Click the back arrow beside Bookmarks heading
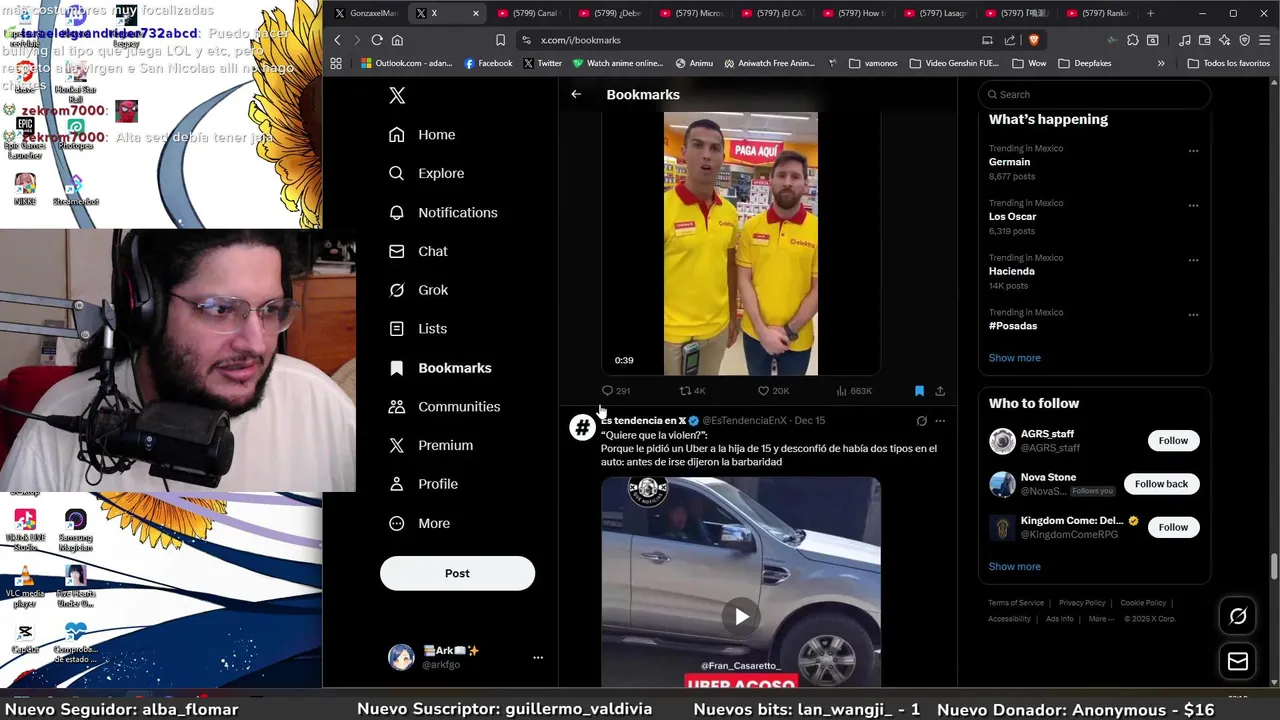The width and height of the screenshot is (1280, 720). [x=576, y=94]
